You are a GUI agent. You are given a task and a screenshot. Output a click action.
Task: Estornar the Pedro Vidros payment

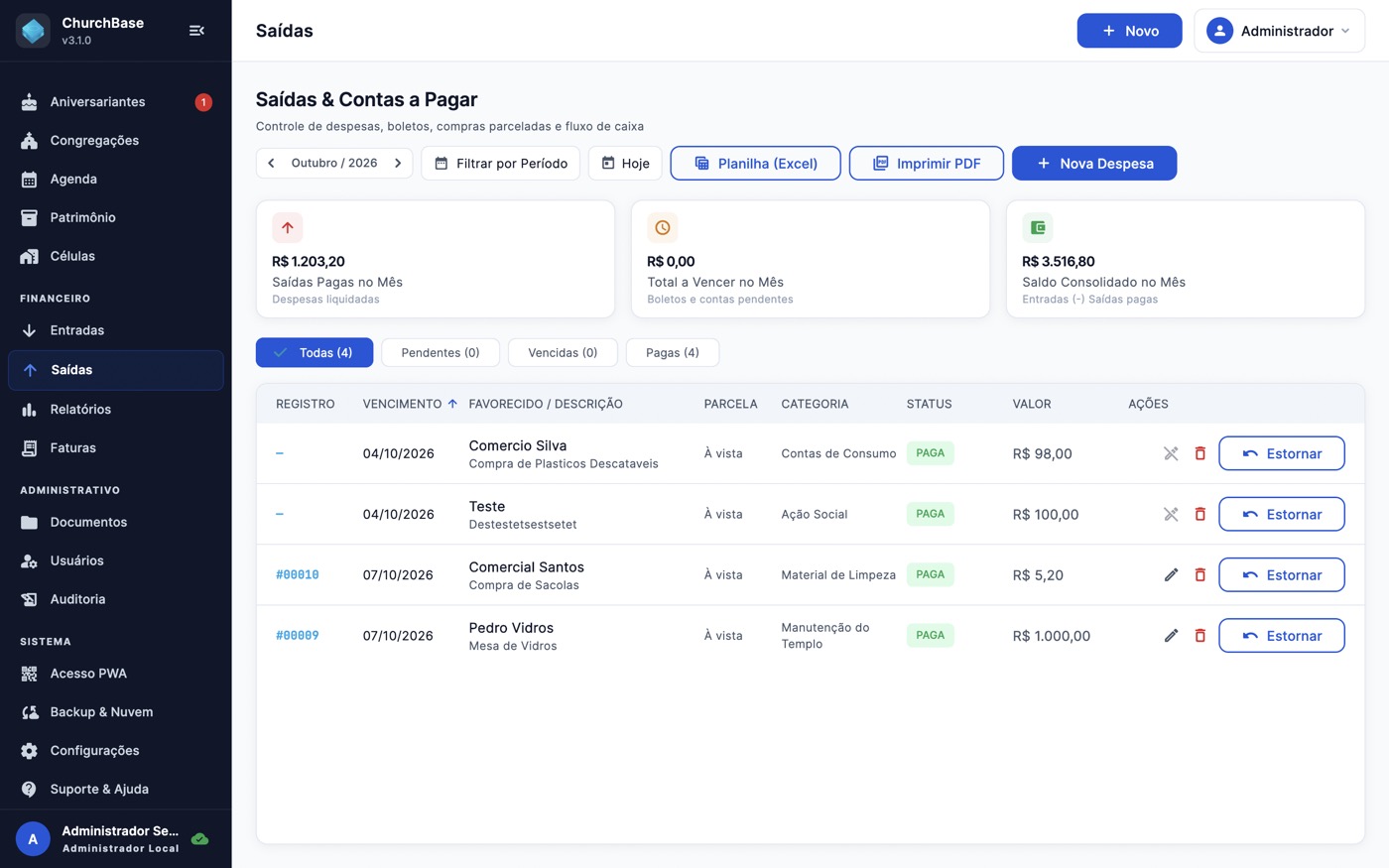[x=1282, y=635]
